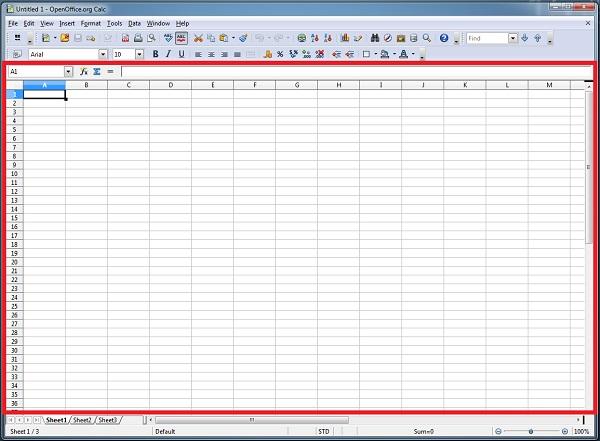Open Find & Replace binoculars
Viewport: 600px width, 441px height.
pyautogui.click(x=375, y=38)
